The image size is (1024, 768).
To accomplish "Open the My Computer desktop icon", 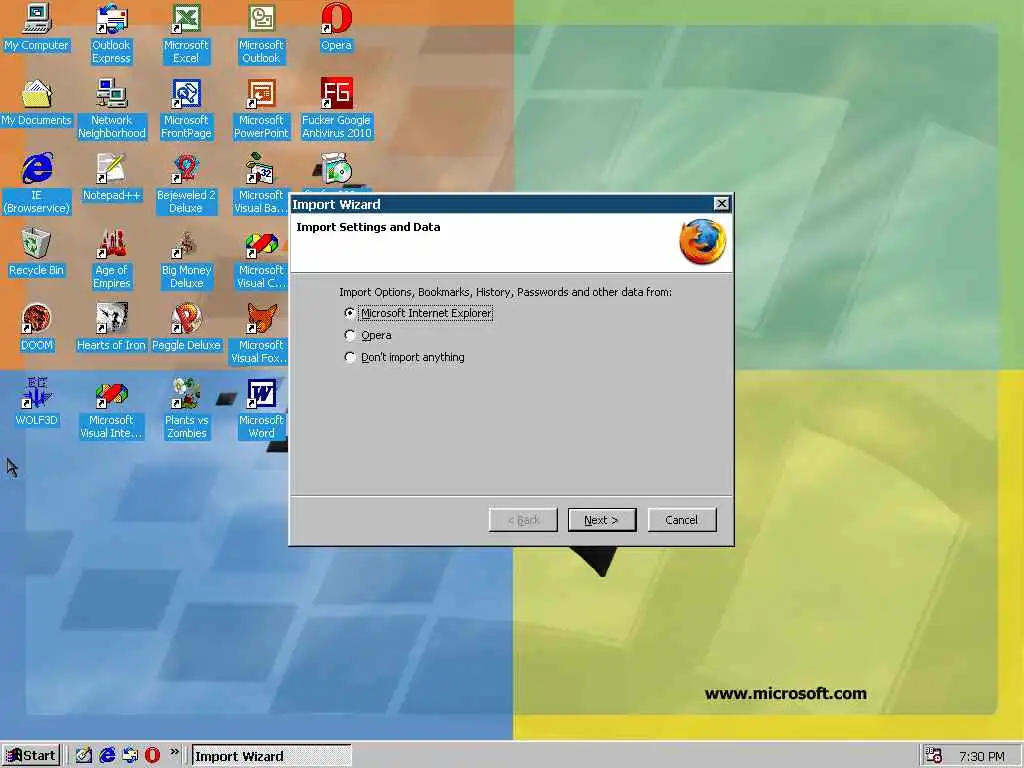I will coord(37,27).
